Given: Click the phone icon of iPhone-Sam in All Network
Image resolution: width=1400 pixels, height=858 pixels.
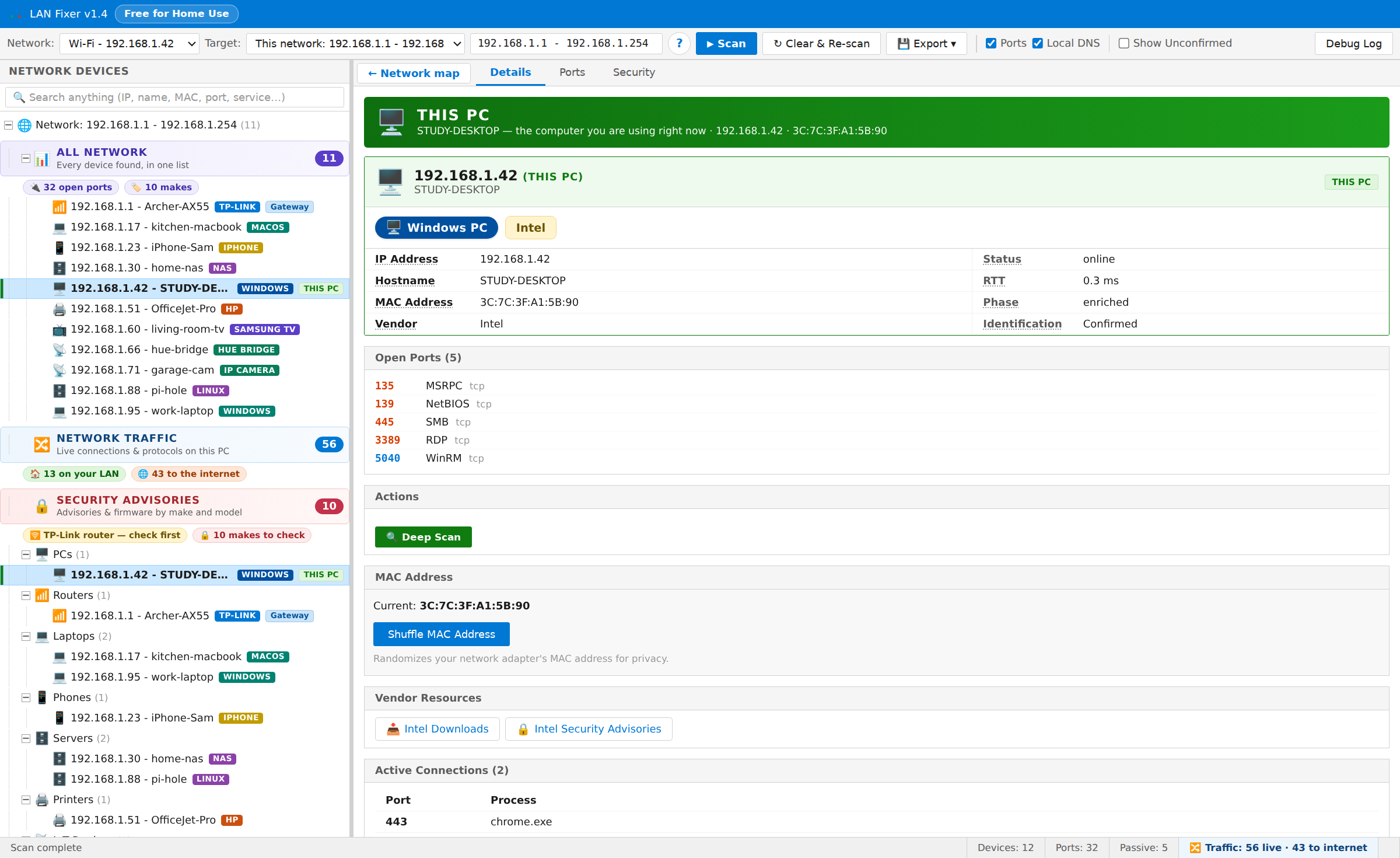Looking at the screenshot, I should 60,248.
